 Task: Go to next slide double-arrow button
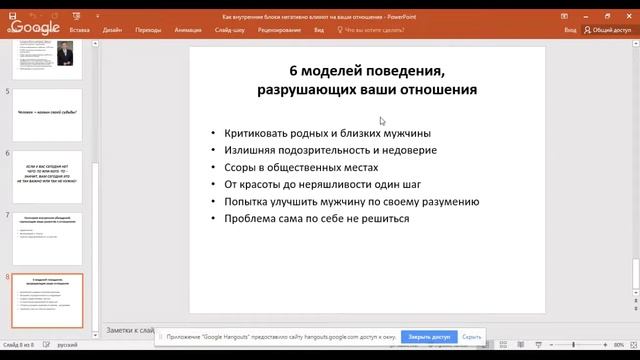[636, 309]
